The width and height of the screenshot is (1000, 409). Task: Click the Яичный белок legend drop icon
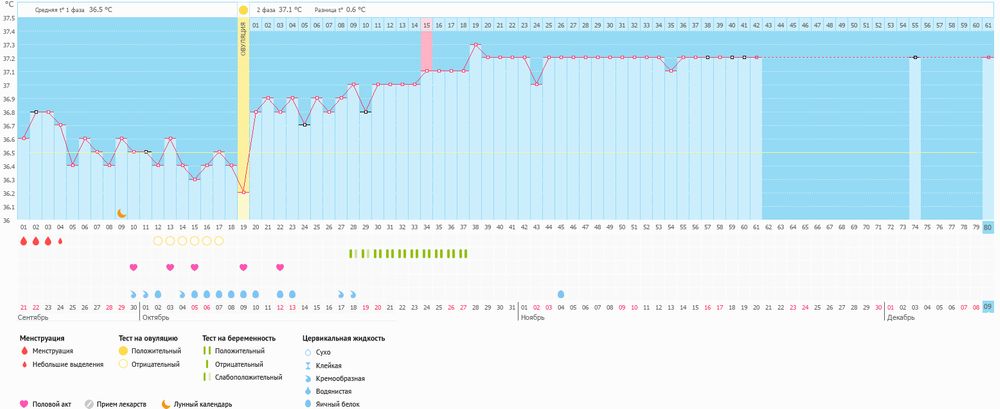click(307, 403)
